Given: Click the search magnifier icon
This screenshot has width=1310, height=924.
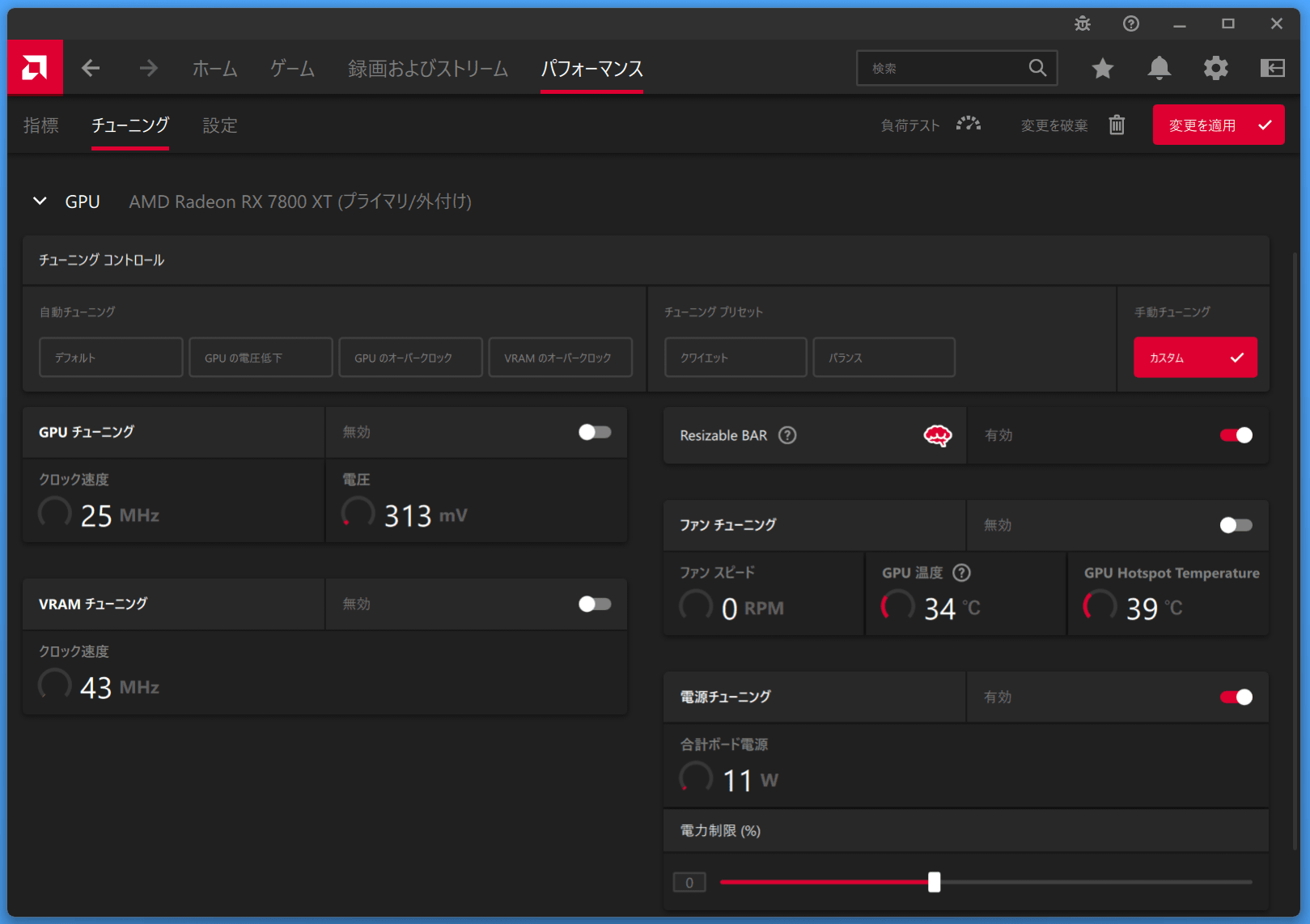Looking at the screenshot, I should (x=1037, y=68).
